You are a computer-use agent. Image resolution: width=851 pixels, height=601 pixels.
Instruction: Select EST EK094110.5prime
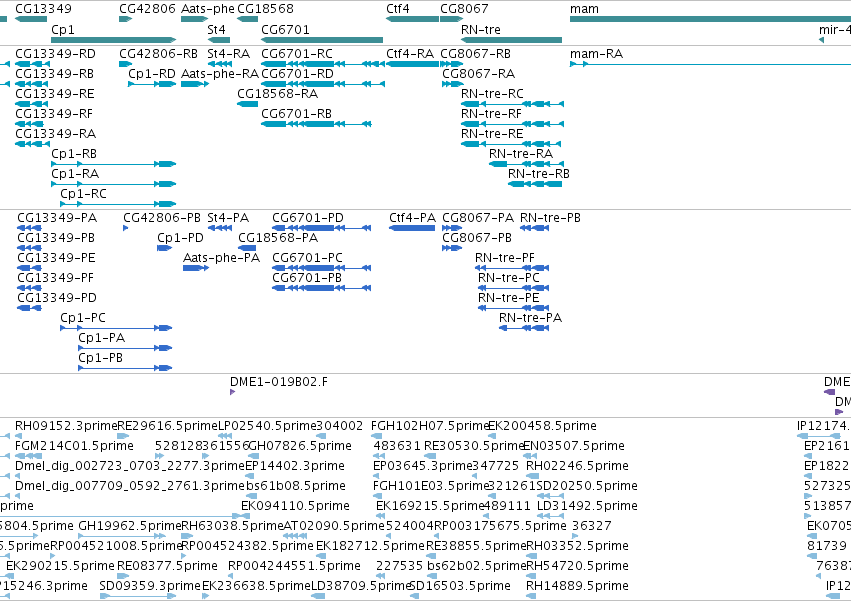tap(295, 506)
